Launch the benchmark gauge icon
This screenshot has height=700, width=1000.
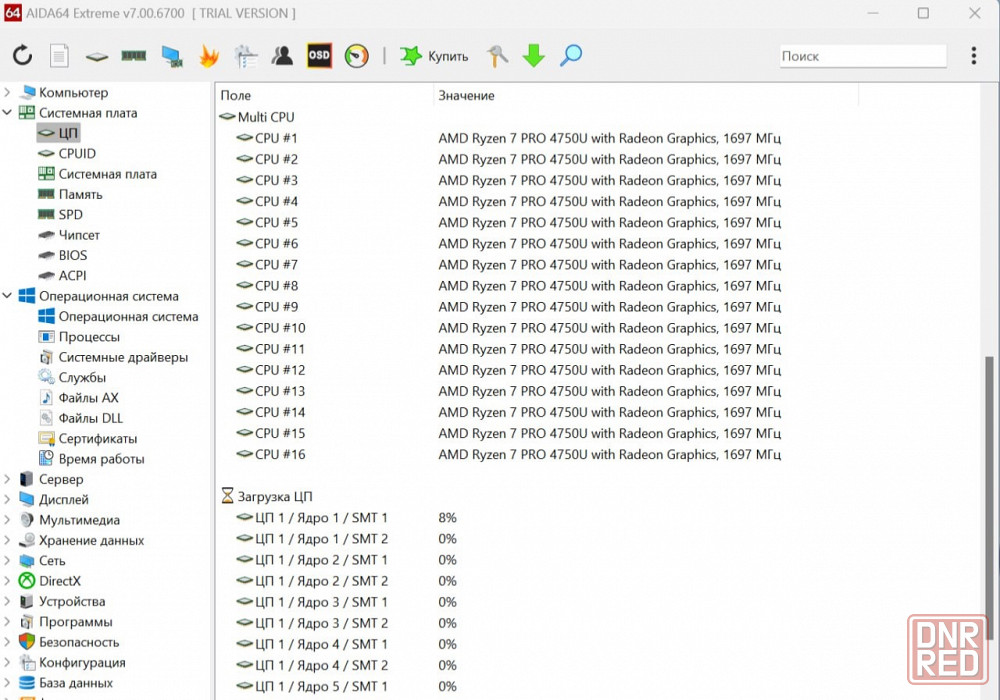tap(356, 56)
